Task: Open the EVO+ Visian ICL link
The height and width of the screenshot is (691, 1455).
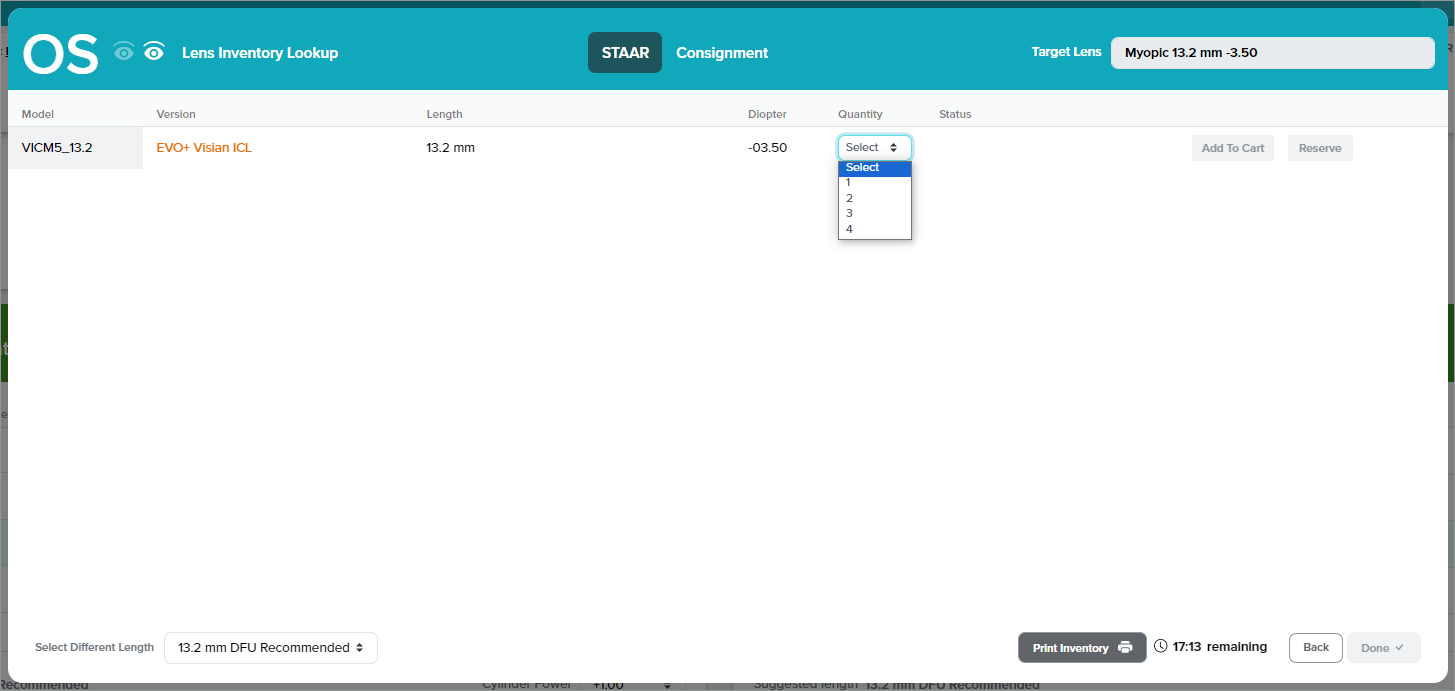Action: (x=204, y=147)
